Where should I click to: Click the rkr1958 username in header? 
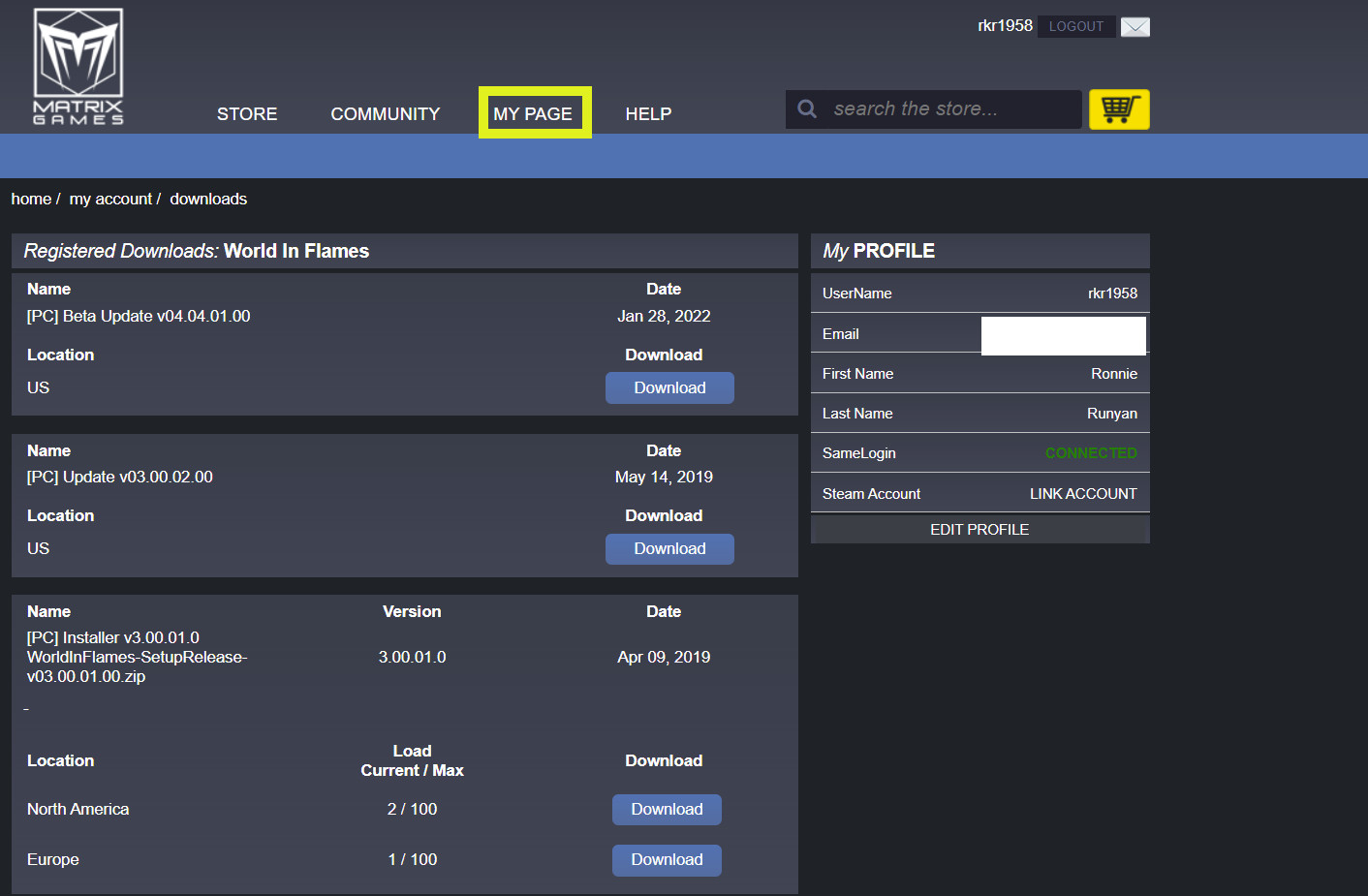pyautogui.click(x=1005, y=26)
